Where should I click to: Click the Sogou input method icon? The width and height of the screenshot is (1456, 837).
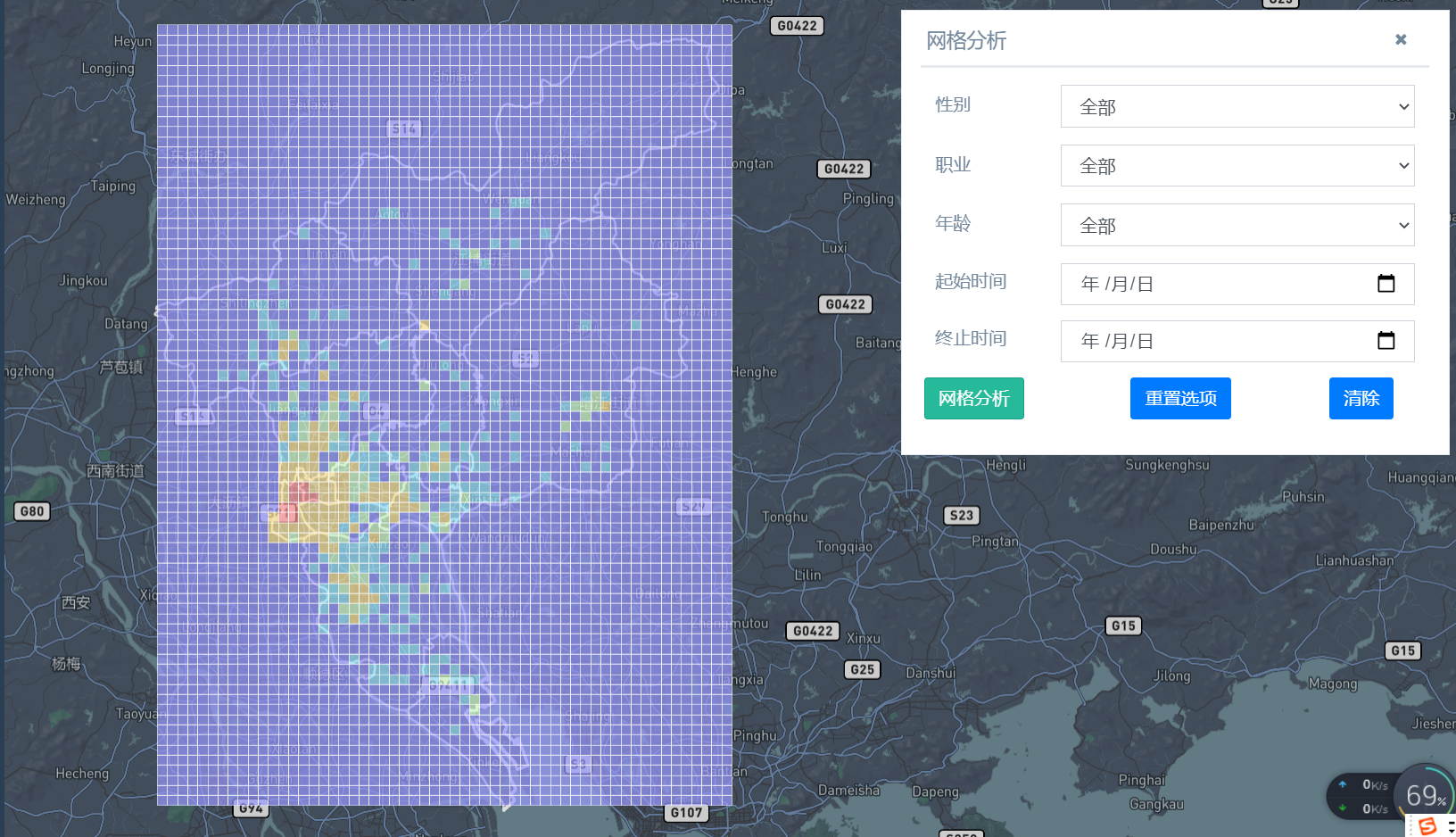point(1427,825)
